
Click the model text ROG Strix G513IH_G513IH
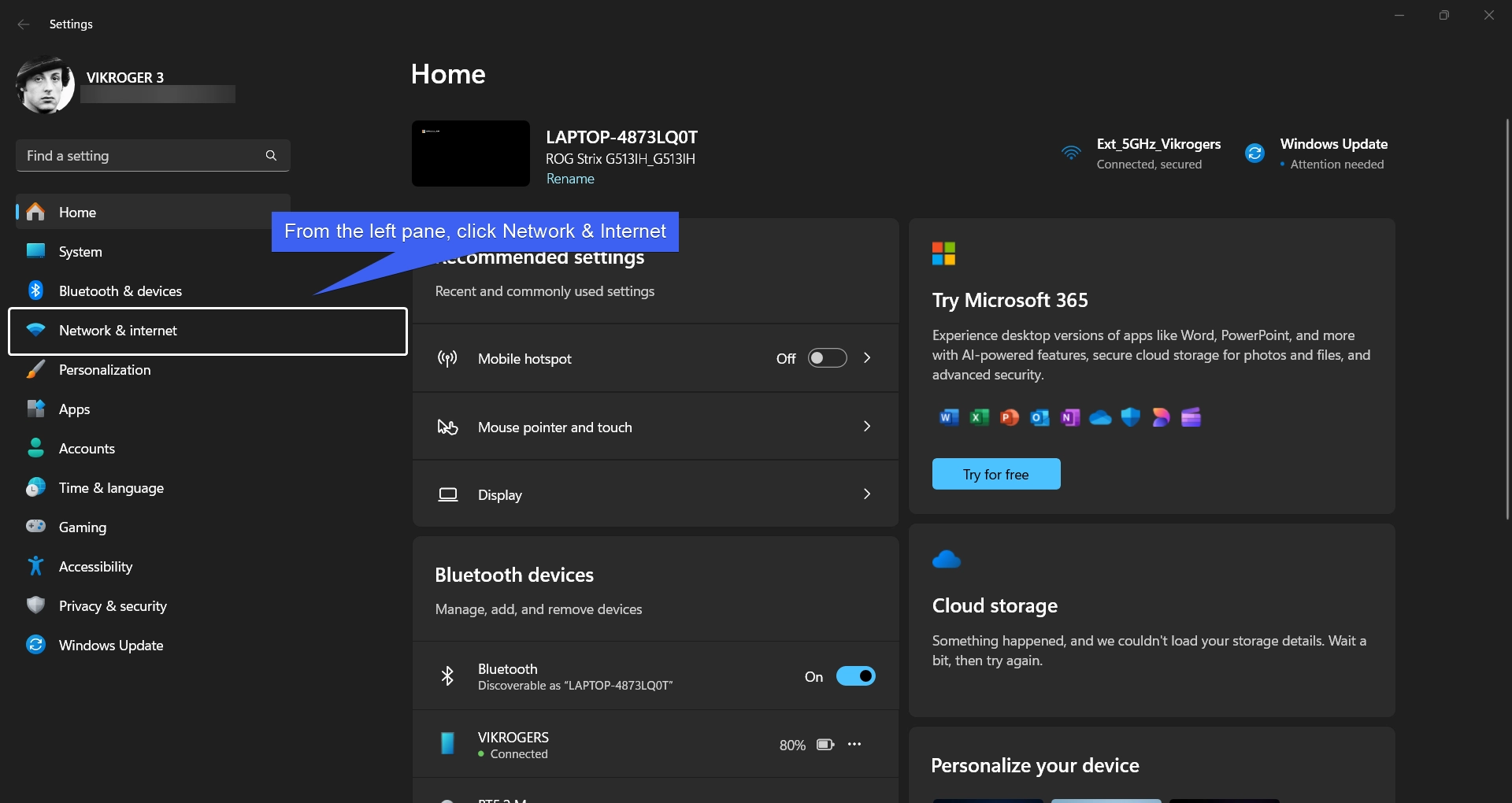coord(621,159)
